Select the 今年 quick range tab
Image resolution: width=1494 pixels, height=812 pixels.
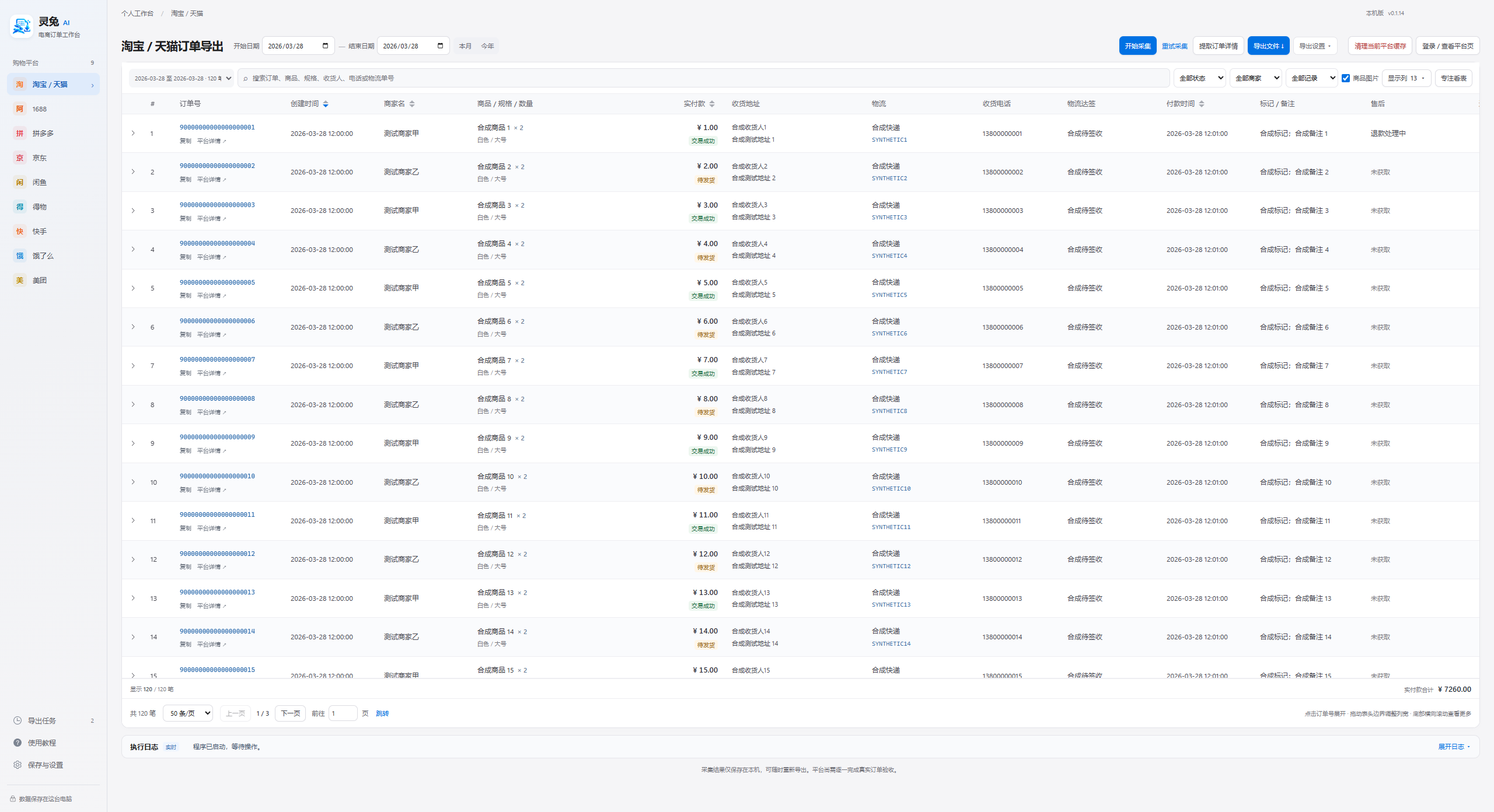tap(487, 46)
